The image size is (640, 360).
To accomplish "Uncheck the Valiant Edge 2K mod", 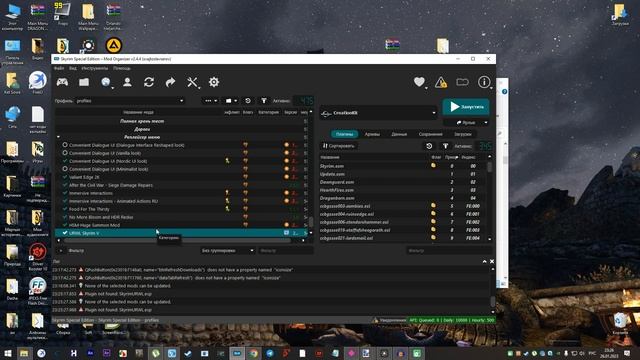I will pyautogui.click(x=65, y=177).
